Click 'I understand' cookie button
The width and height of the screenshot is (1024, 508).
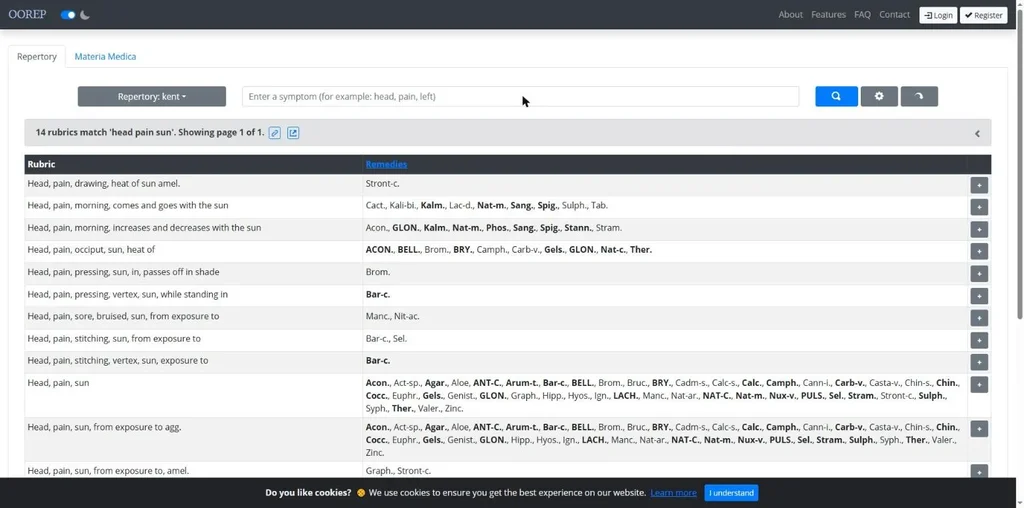(731, 493)
